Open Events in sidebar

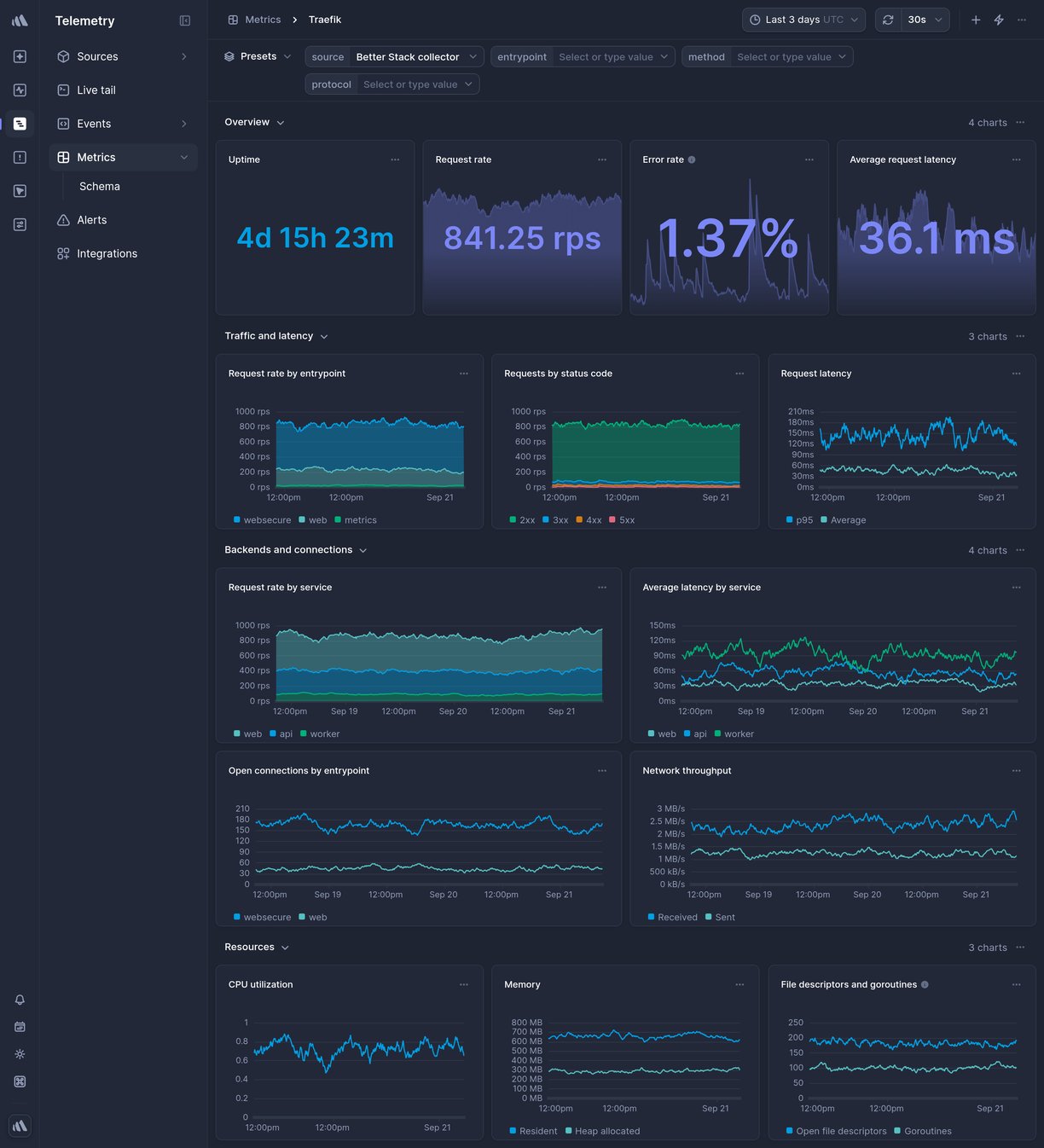click(124, 124)
